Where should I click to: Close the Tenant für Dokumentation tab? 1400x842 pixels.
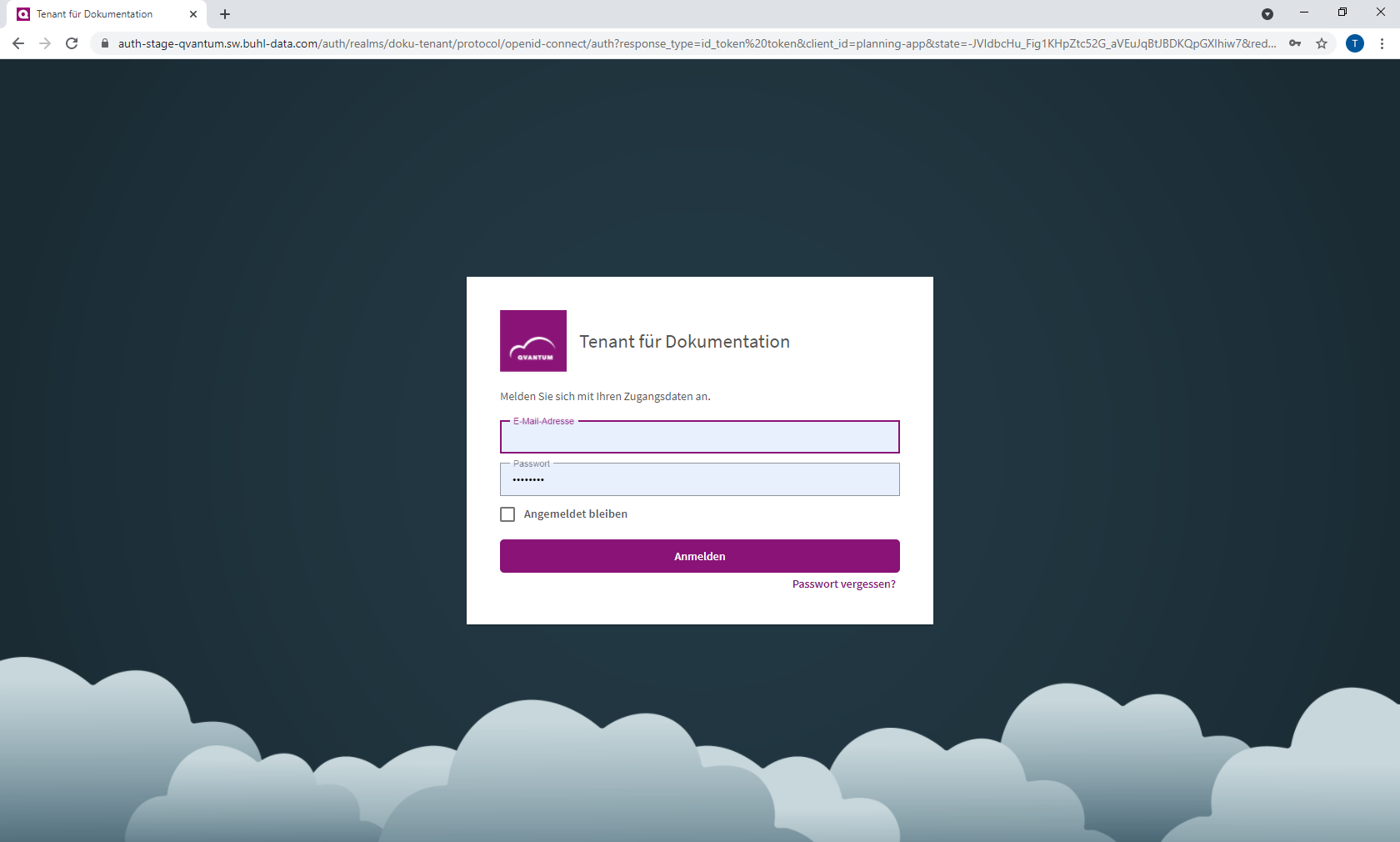[x=193, y=14]
